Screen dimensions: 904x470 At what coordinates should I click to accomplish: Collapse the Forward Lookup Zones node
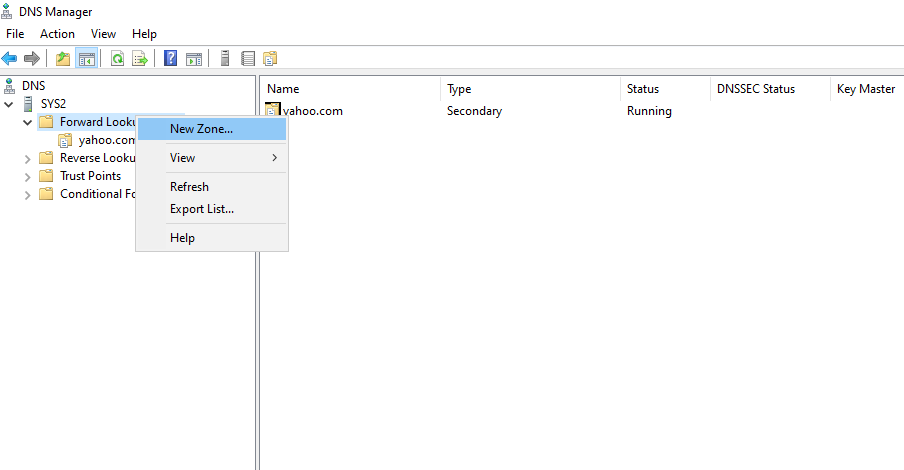click(x=27, y=122)
